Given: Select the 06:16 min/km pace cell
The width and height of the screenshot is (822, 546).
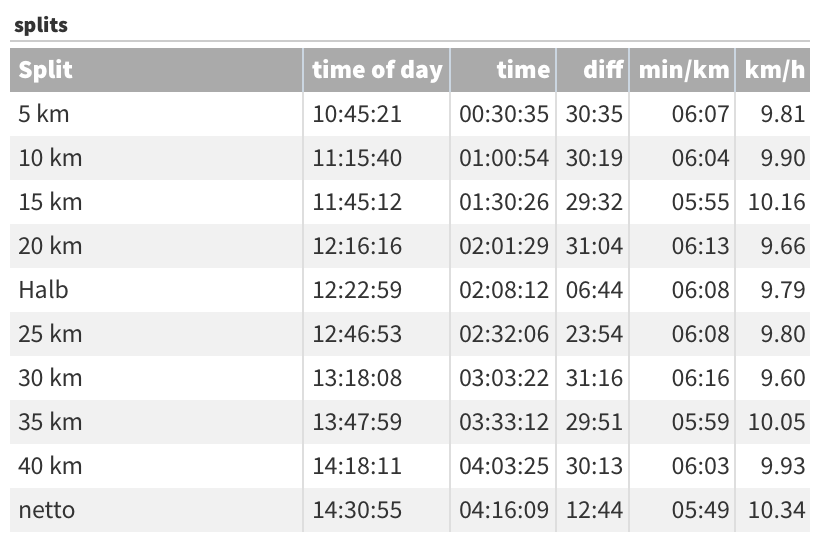Looking at the screenshot, I should (x=700, y=378).
